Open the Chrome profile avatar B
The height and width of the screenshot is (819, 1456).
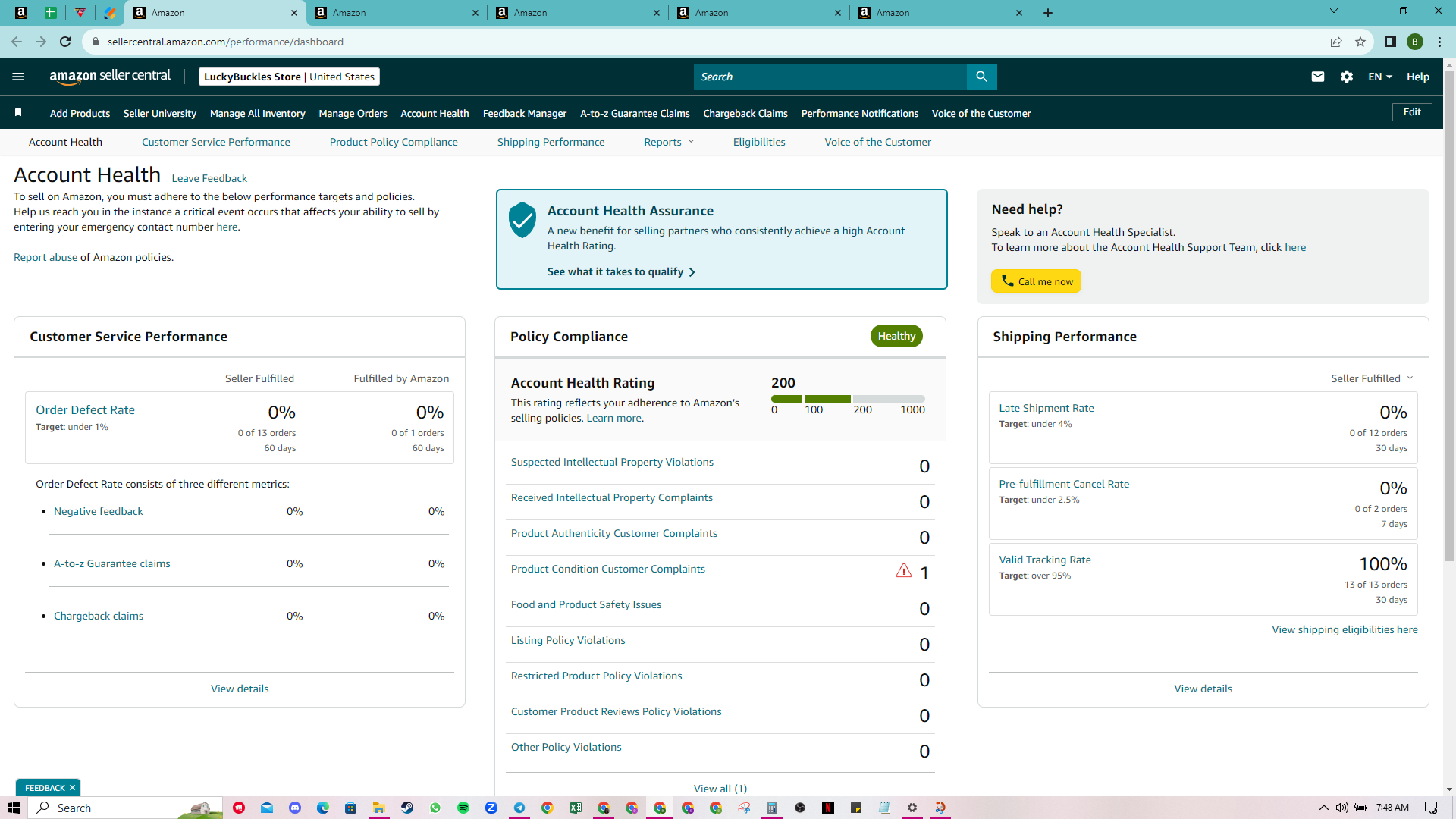pos(1415,42)
